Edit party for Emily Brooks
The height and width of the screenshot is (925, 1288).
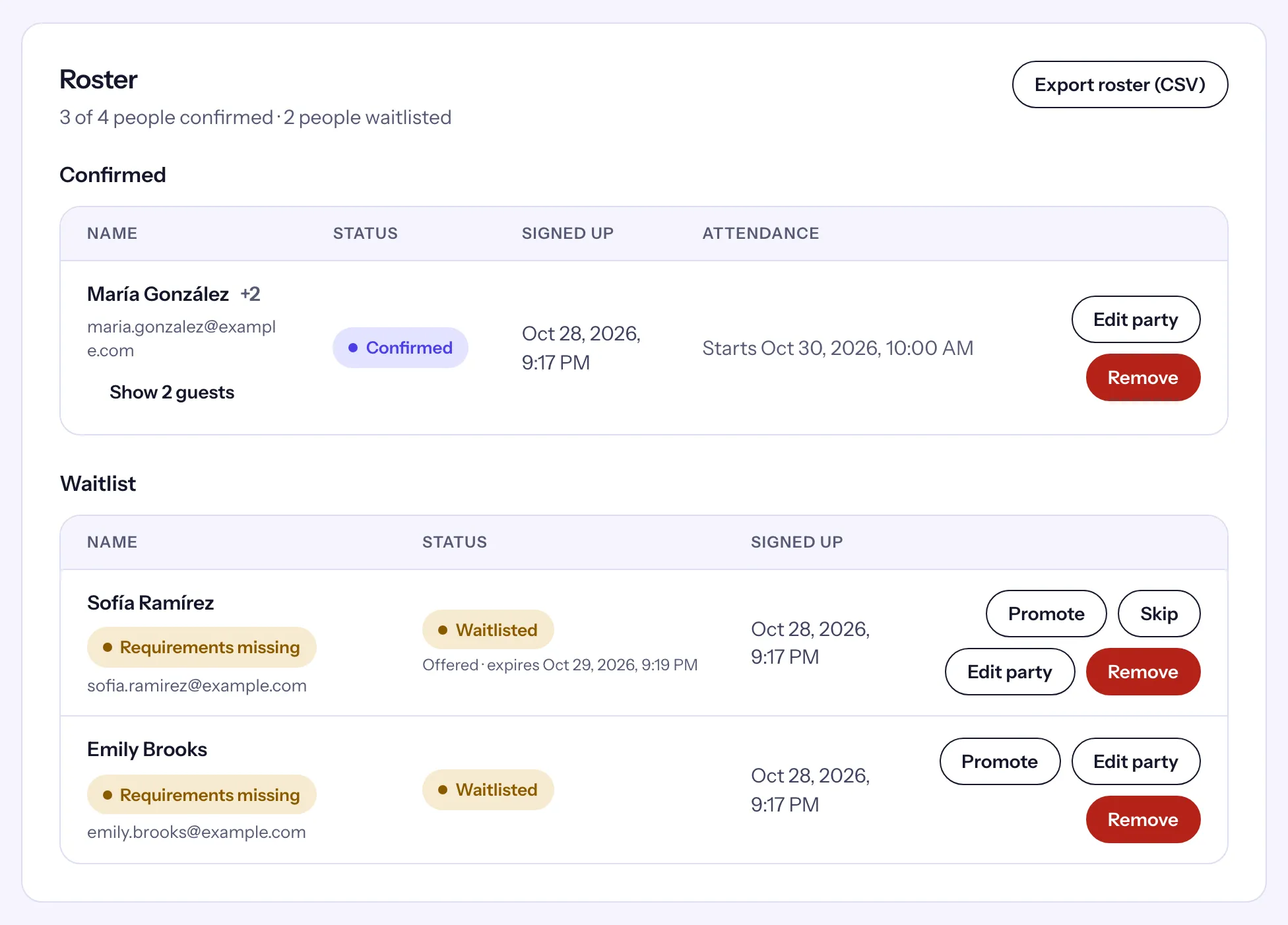[x=1136, y=761]
